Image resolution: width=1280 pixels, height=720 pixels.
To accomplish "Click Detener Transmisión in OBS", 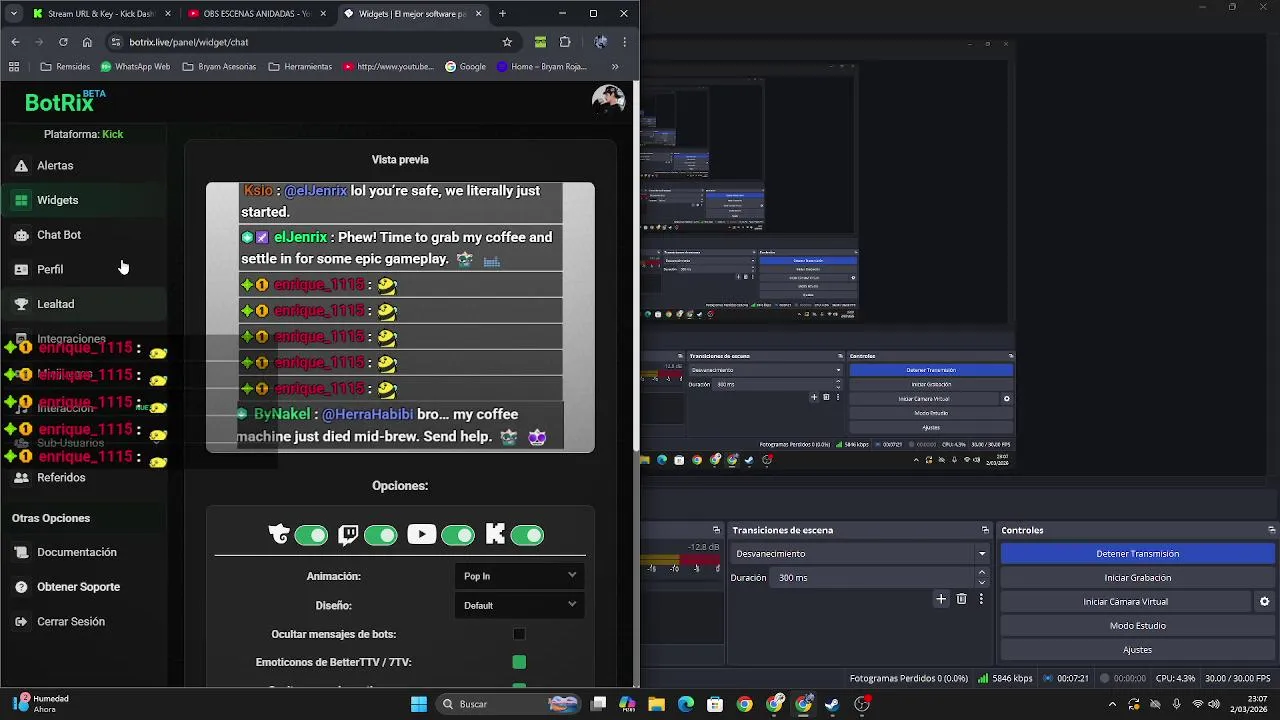I will [x=1137, y=554].
